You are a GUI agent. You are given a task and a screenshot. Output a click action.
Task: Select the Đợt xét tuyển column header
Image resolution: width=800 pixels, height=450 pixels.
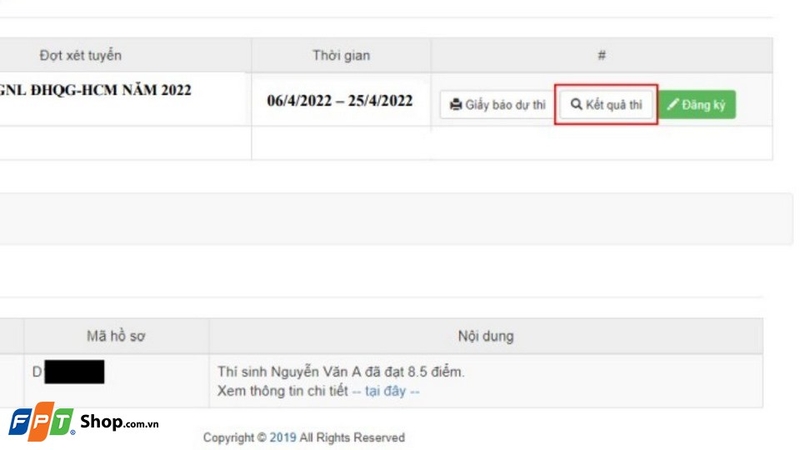click(x=81, y=55)
